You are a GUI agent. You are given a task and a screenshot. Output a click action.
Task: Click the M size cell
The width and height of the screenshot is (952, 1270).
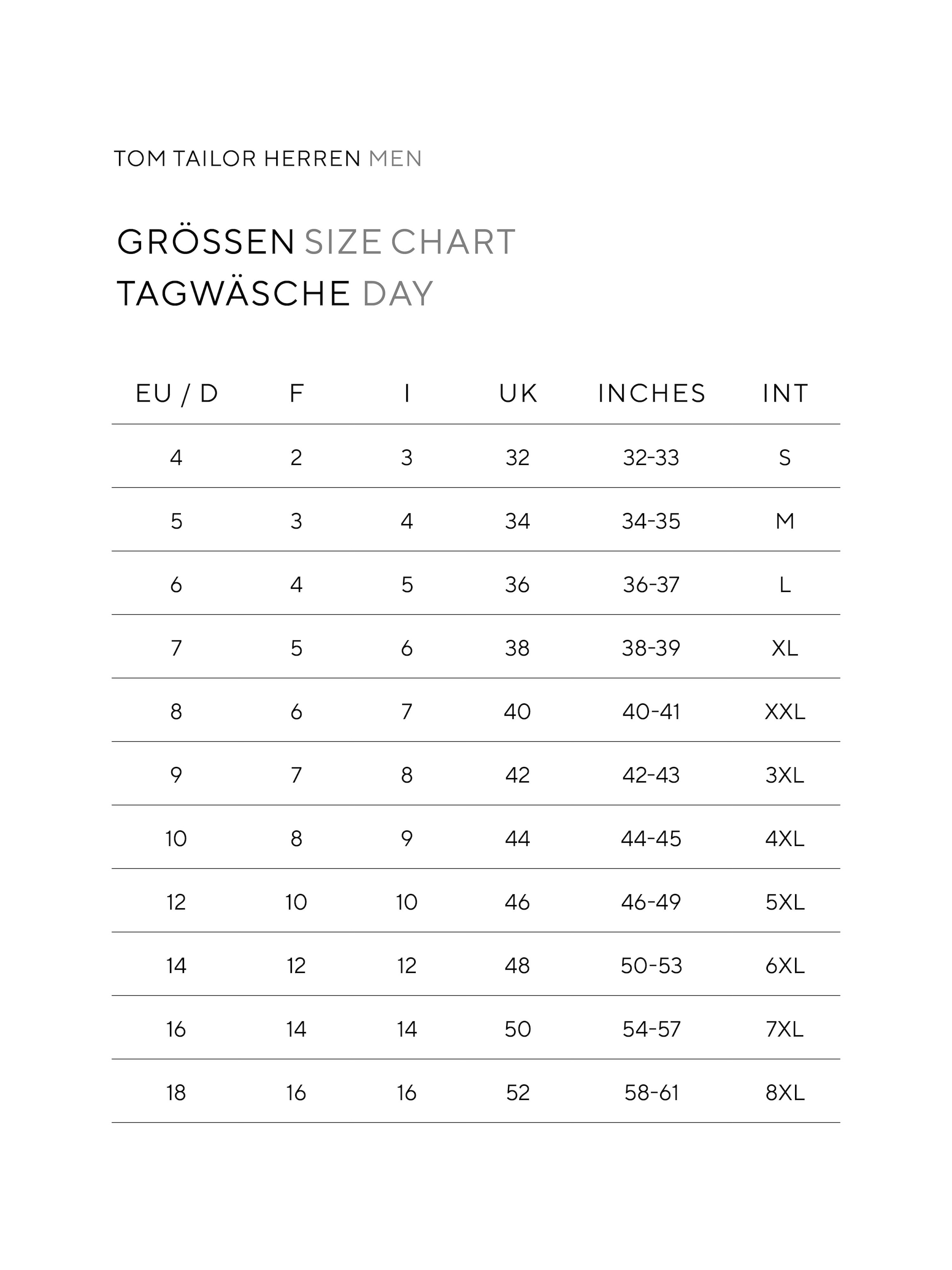coord(785,521)
